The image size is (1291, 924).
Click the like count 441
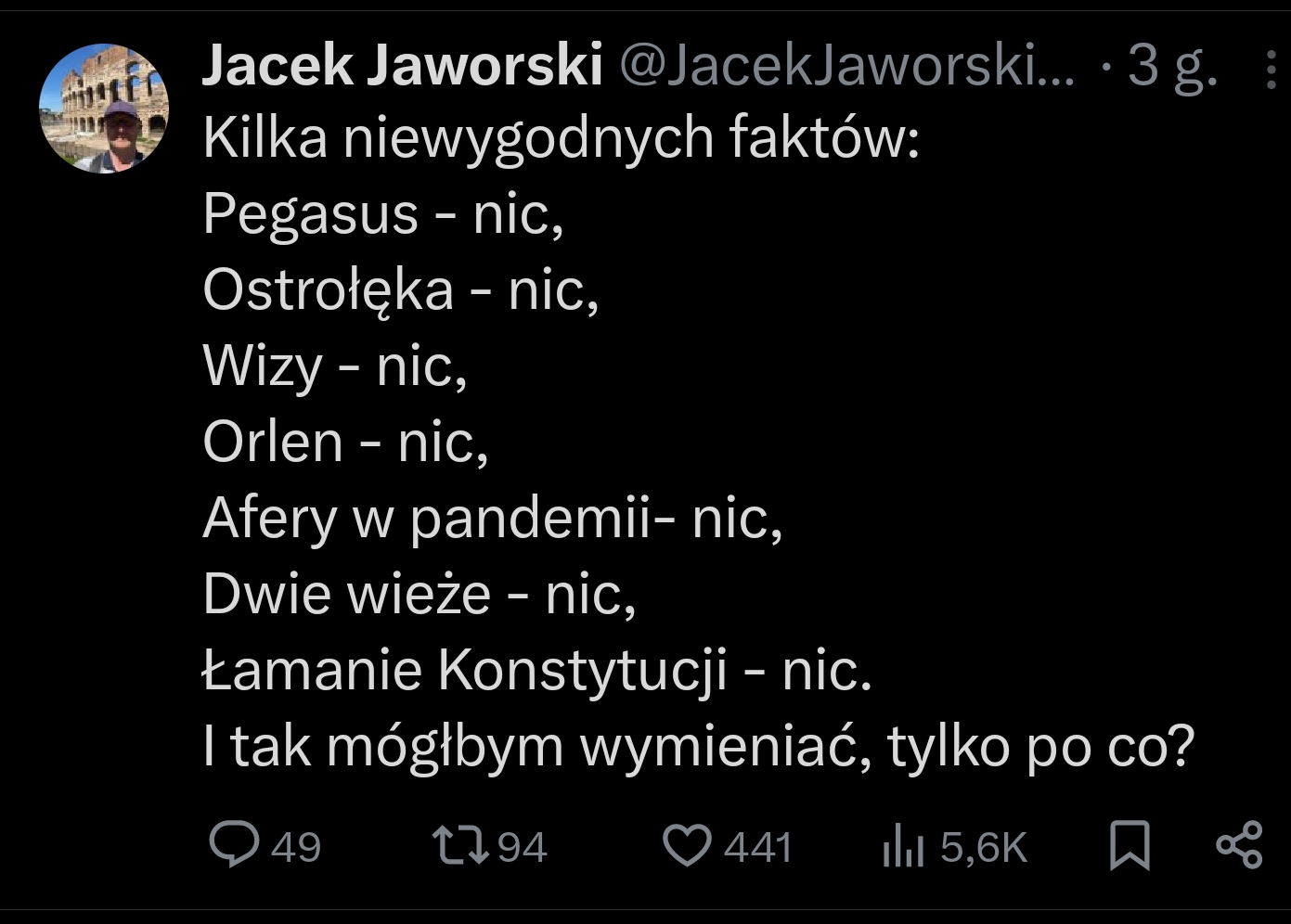pos(757,847)
